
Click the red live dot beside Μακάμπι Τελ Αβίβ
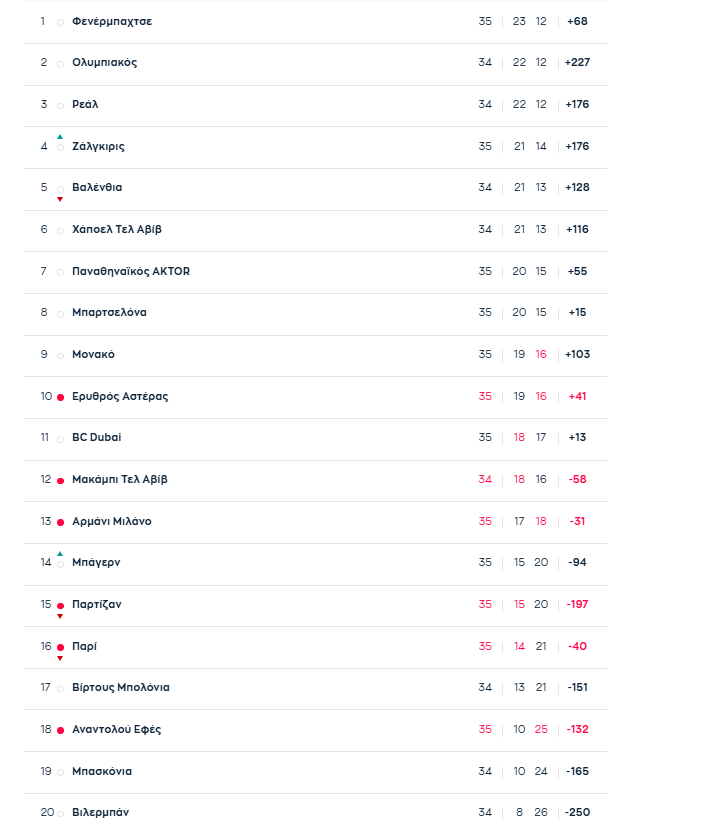[x=60, y=480]
